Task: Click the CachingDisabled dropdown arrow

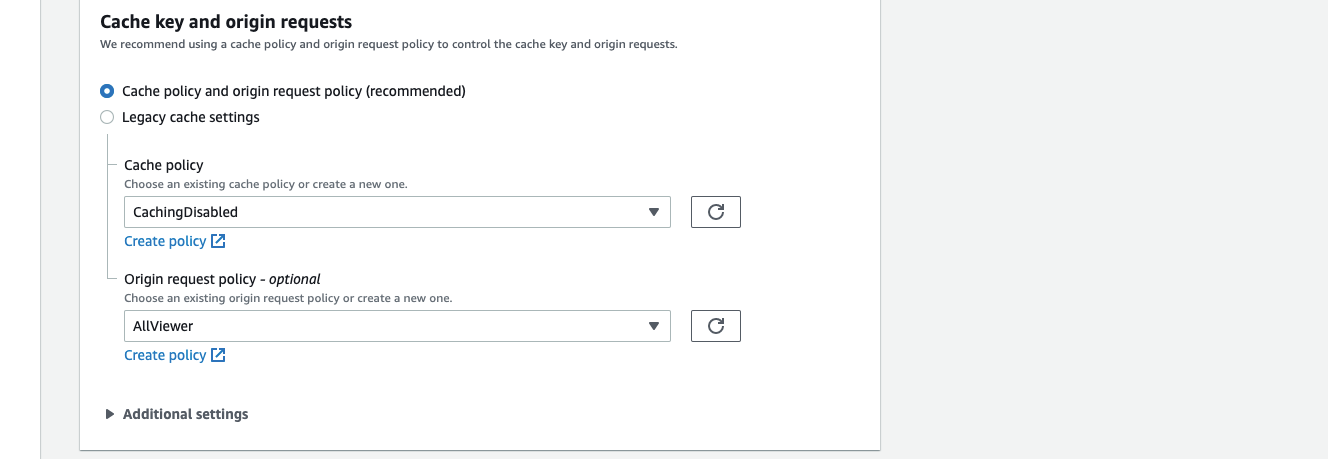Action: (653, 212)
